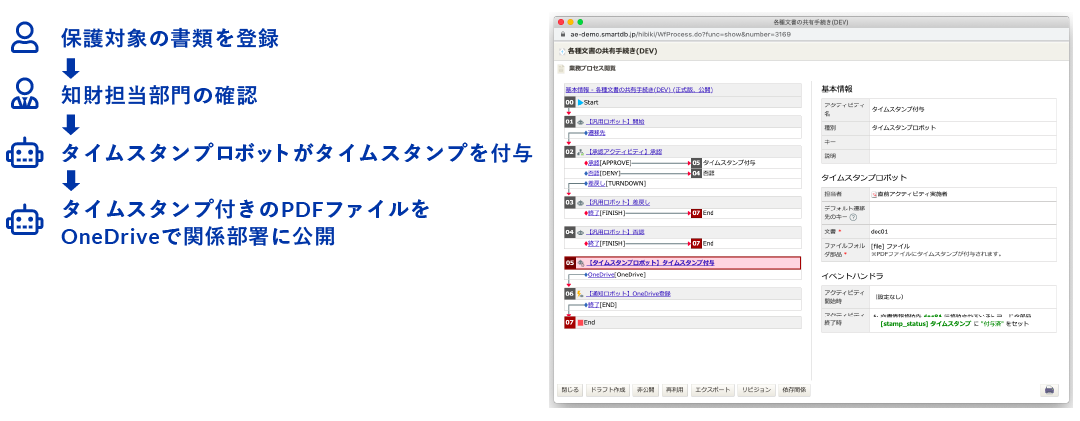Click the lock icon in the address bar
1080x421 pixels.
click(562, 33)
